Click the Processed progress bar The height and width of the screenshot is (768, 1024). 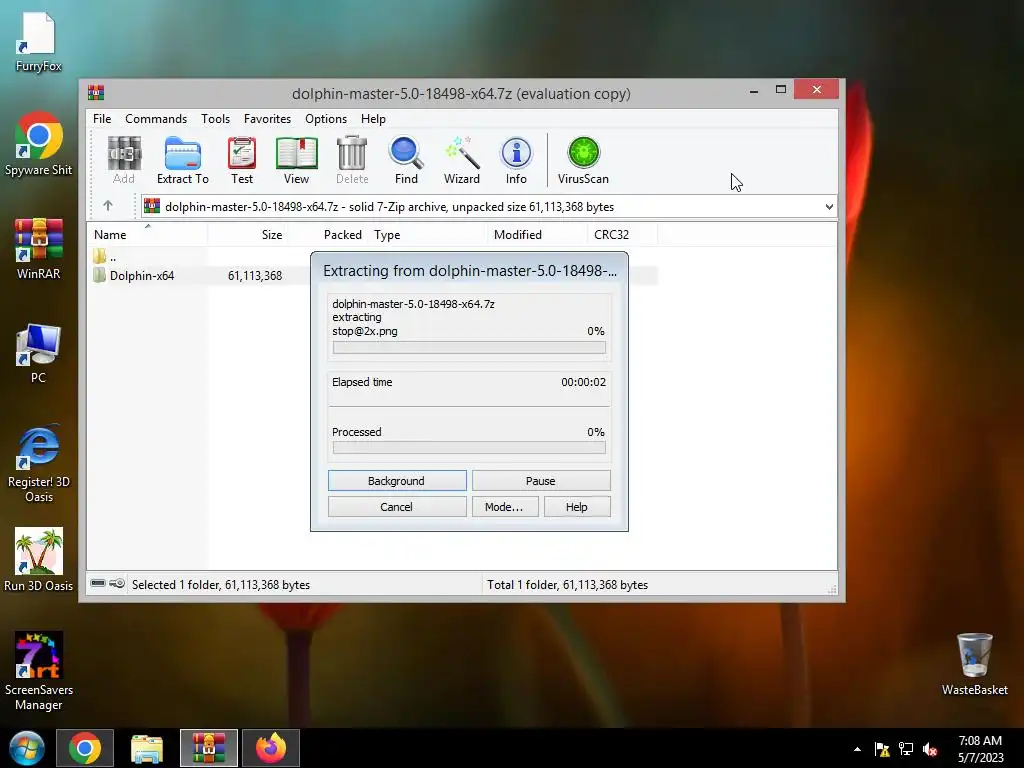[469, 448]
